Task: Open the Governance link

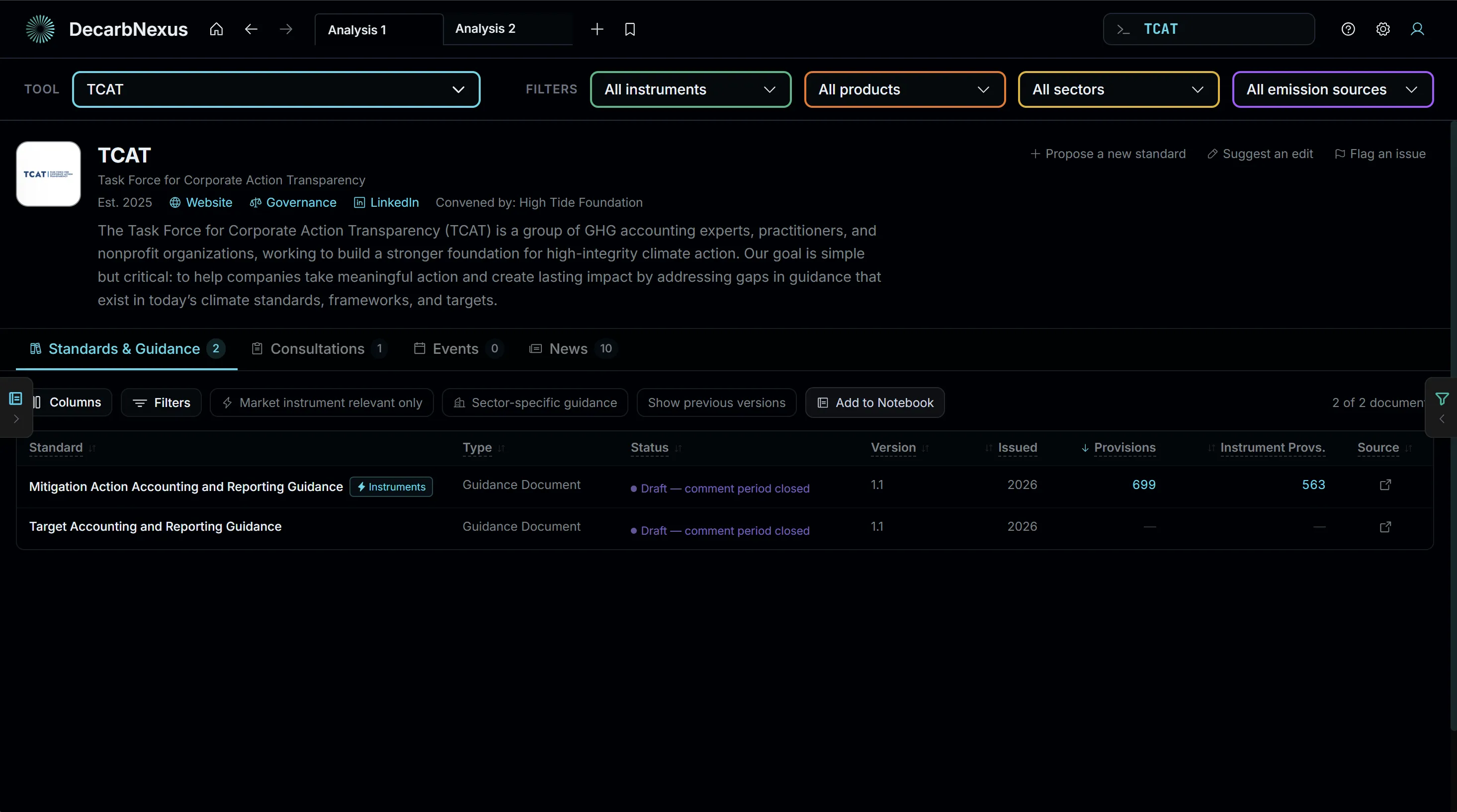Action: [x=293, y=202]
